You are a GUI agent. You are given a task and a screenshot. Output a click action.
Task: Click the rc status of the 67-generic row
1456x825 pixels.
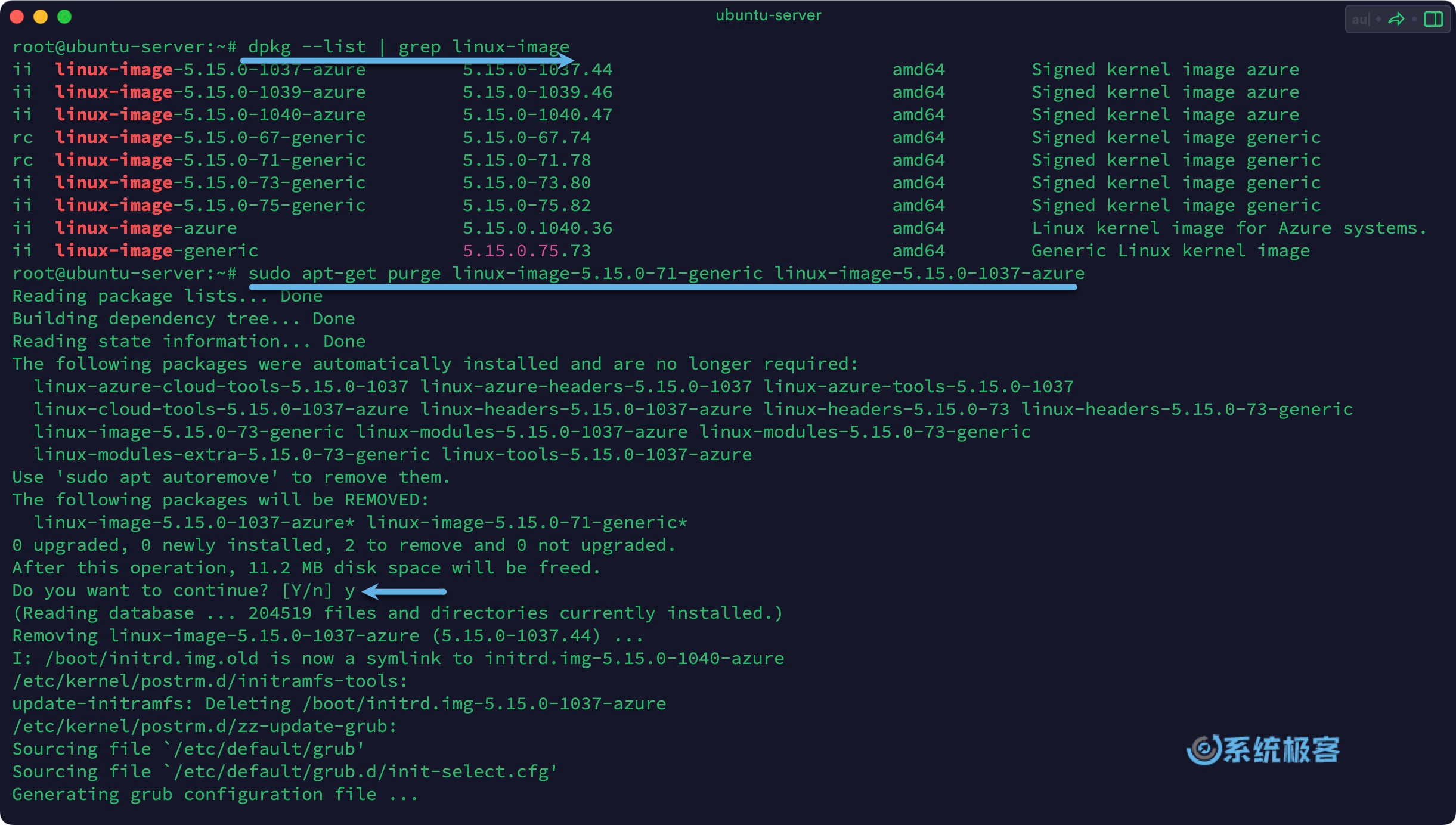[23, 138]
